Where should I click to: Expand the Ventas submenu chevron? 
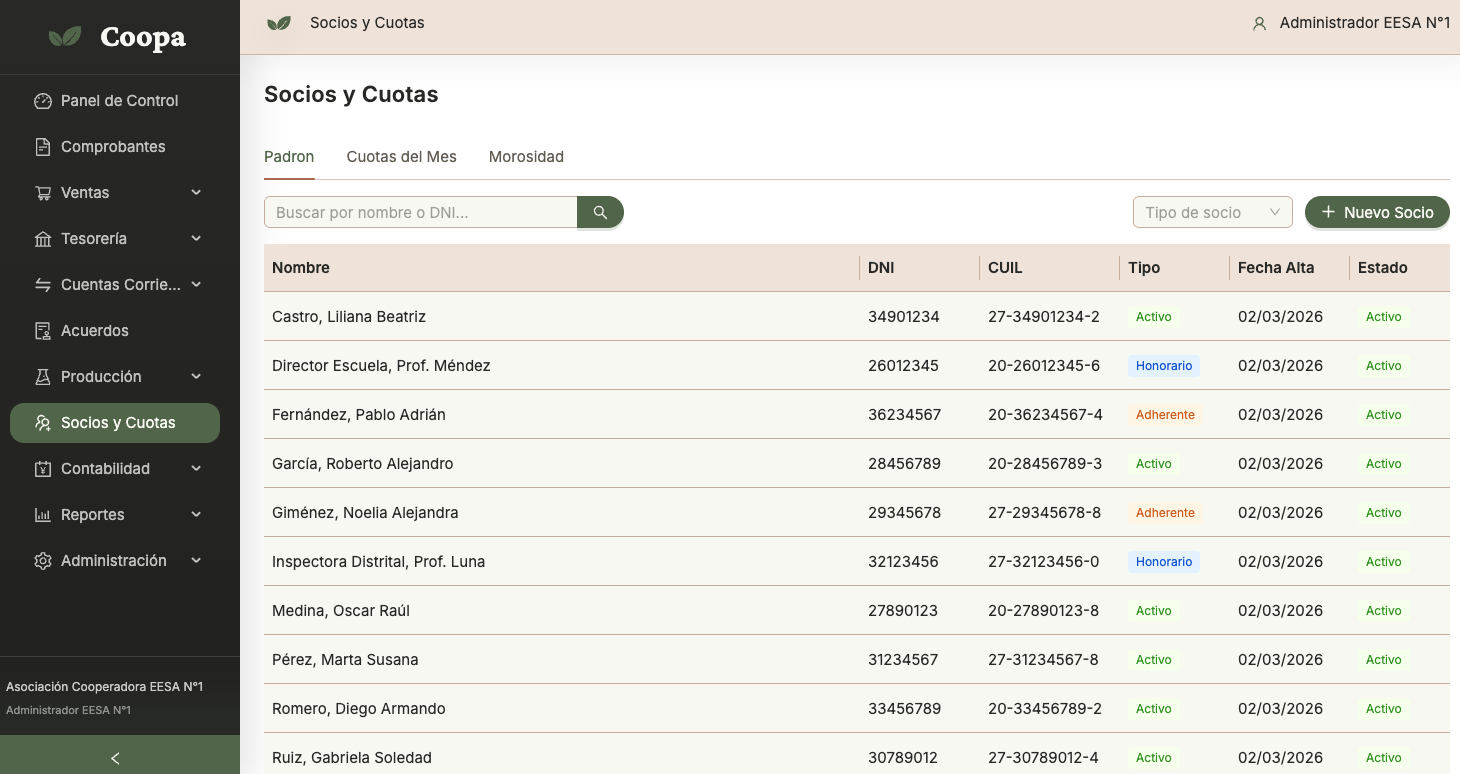click(x=196, y=193)
